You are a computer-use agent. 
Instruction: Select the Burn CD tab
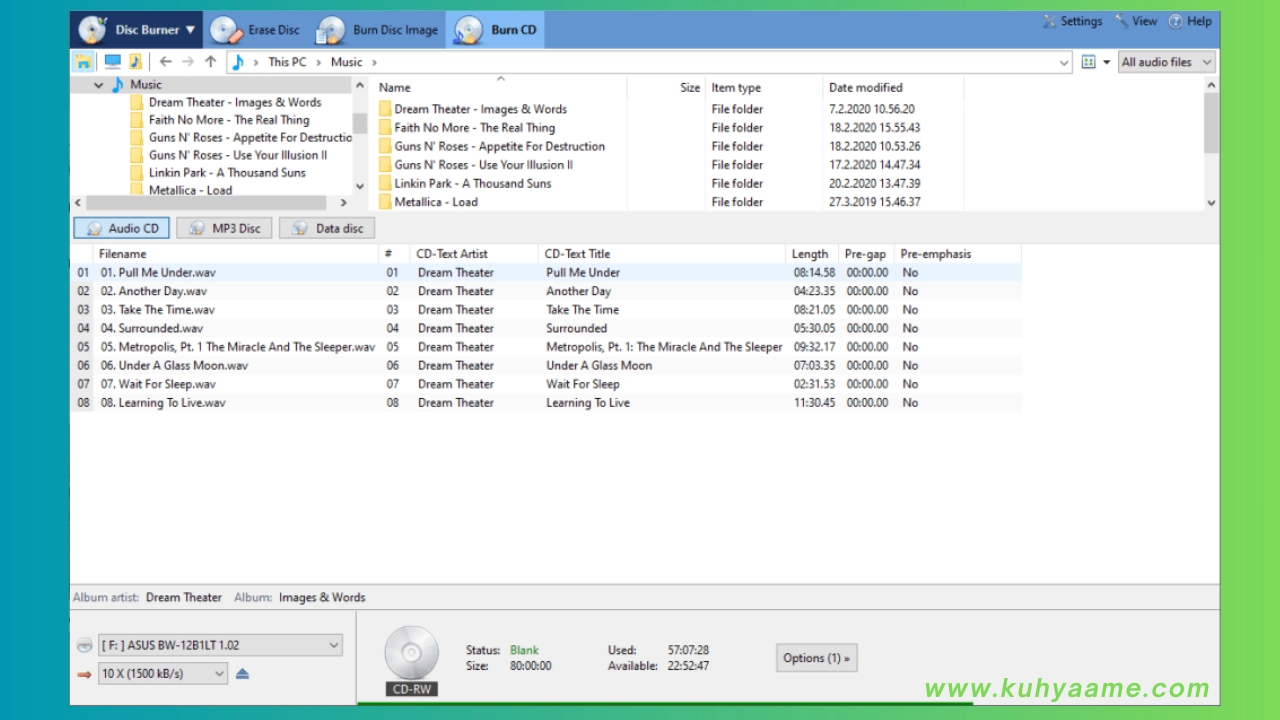tap(496, 30)
